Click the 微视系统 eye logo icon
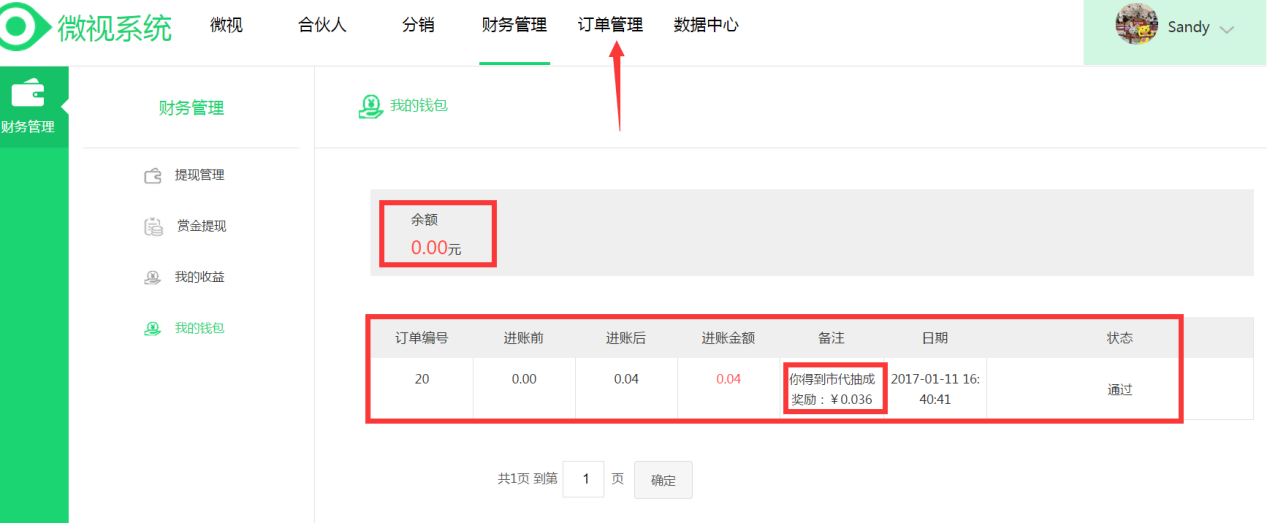The height and width of the screenshot is (523, 1267). pyautogui.click(x=22, y=26)
